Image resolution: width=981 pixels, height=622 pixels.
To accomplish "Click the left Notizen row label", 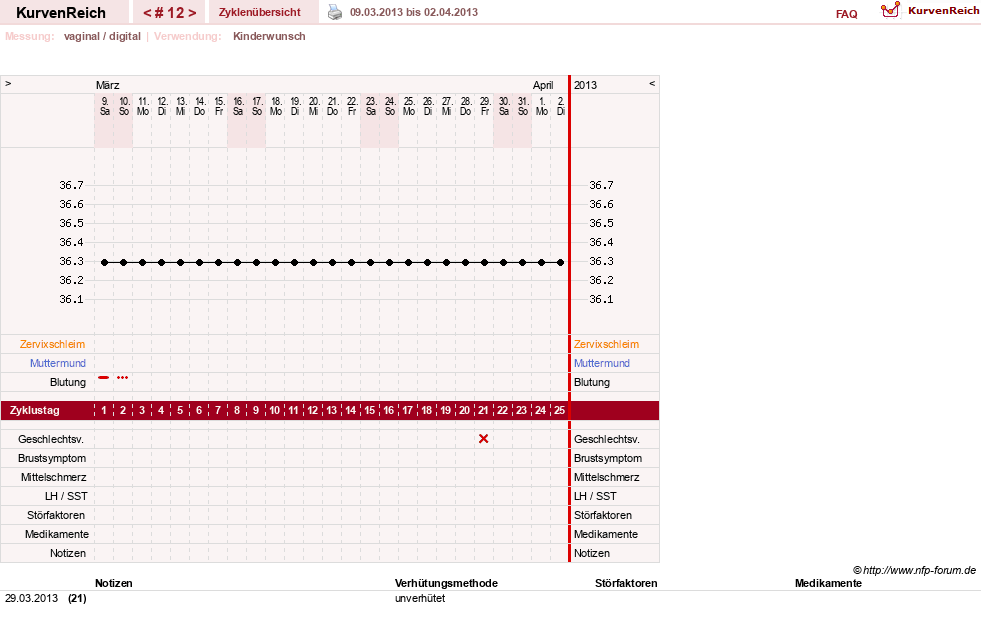I will [68, 553].
